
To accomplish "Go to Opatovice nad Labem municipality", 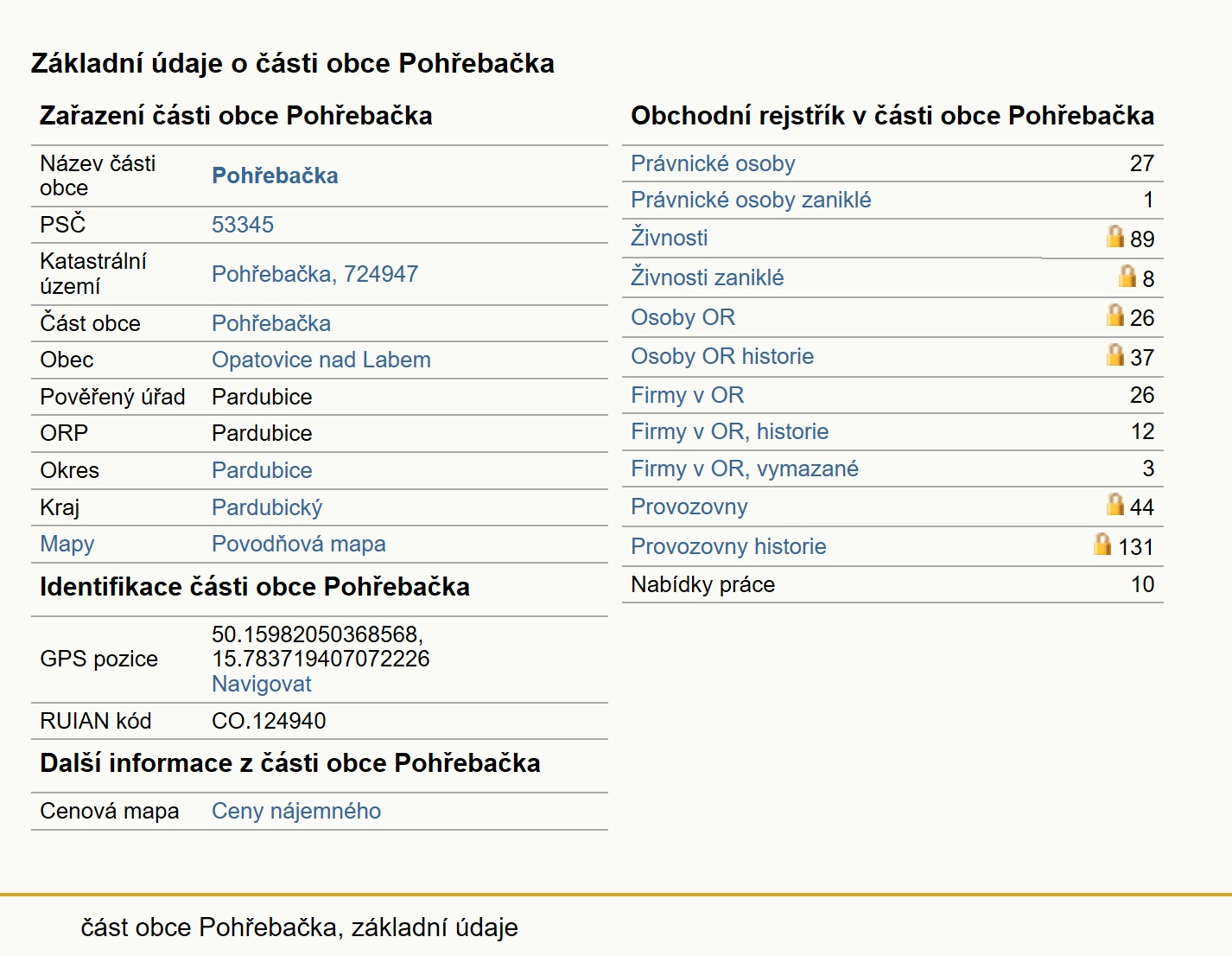I will click(321, 360).
